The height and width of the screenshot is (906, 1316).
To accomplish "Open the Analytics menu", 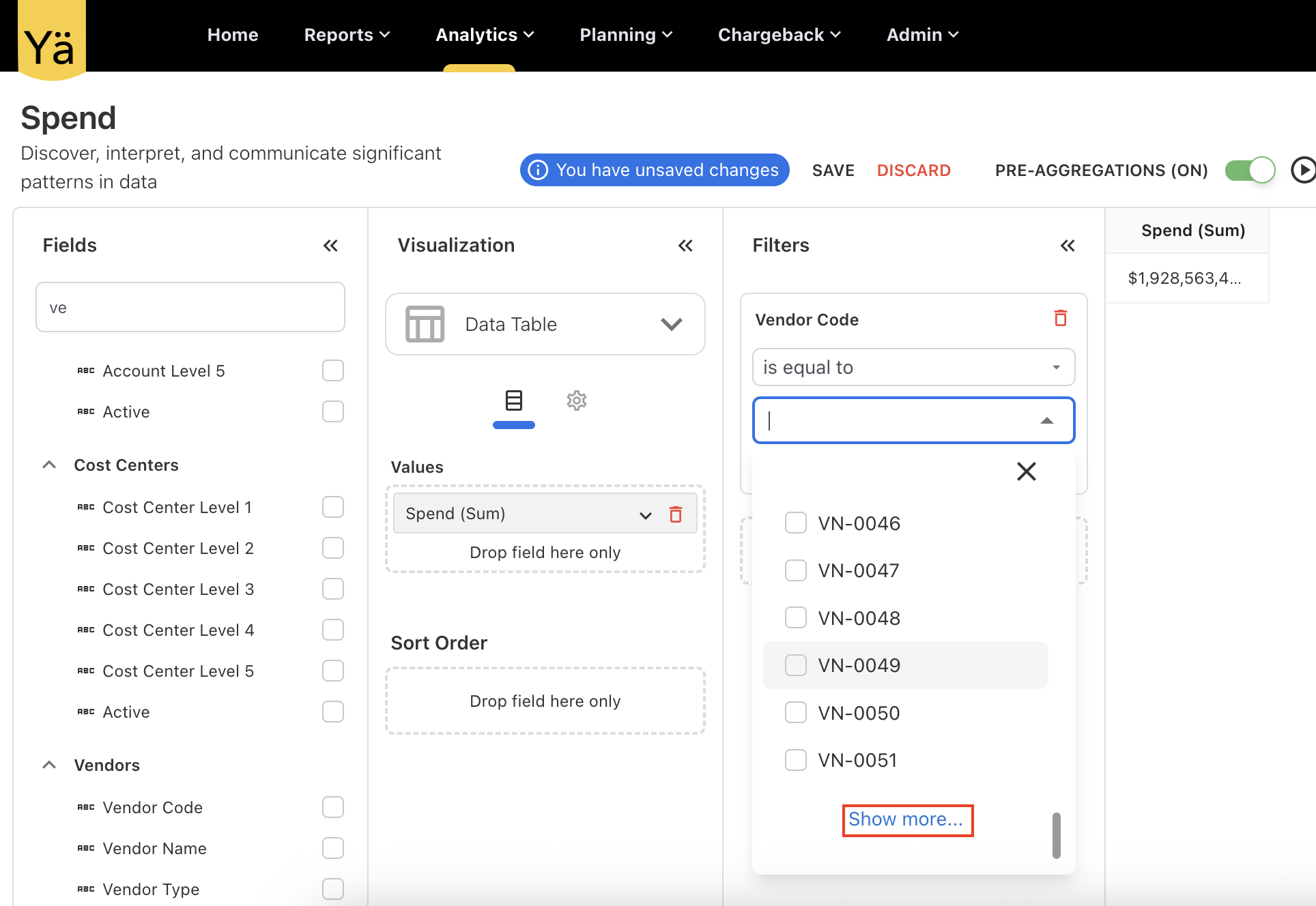I will pos(485,35).
